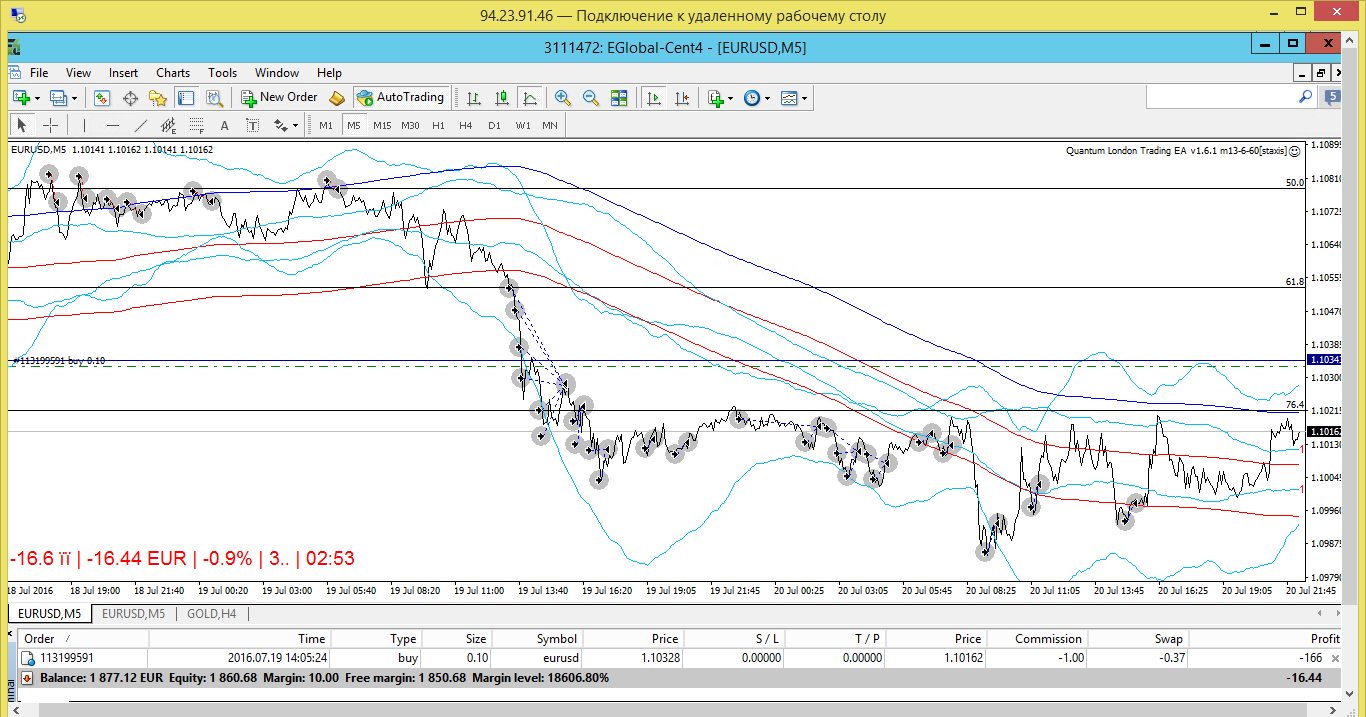1366x717 pixels.
Task: Expand the New Chart dropdown arrow
Action: coord(38,98)
